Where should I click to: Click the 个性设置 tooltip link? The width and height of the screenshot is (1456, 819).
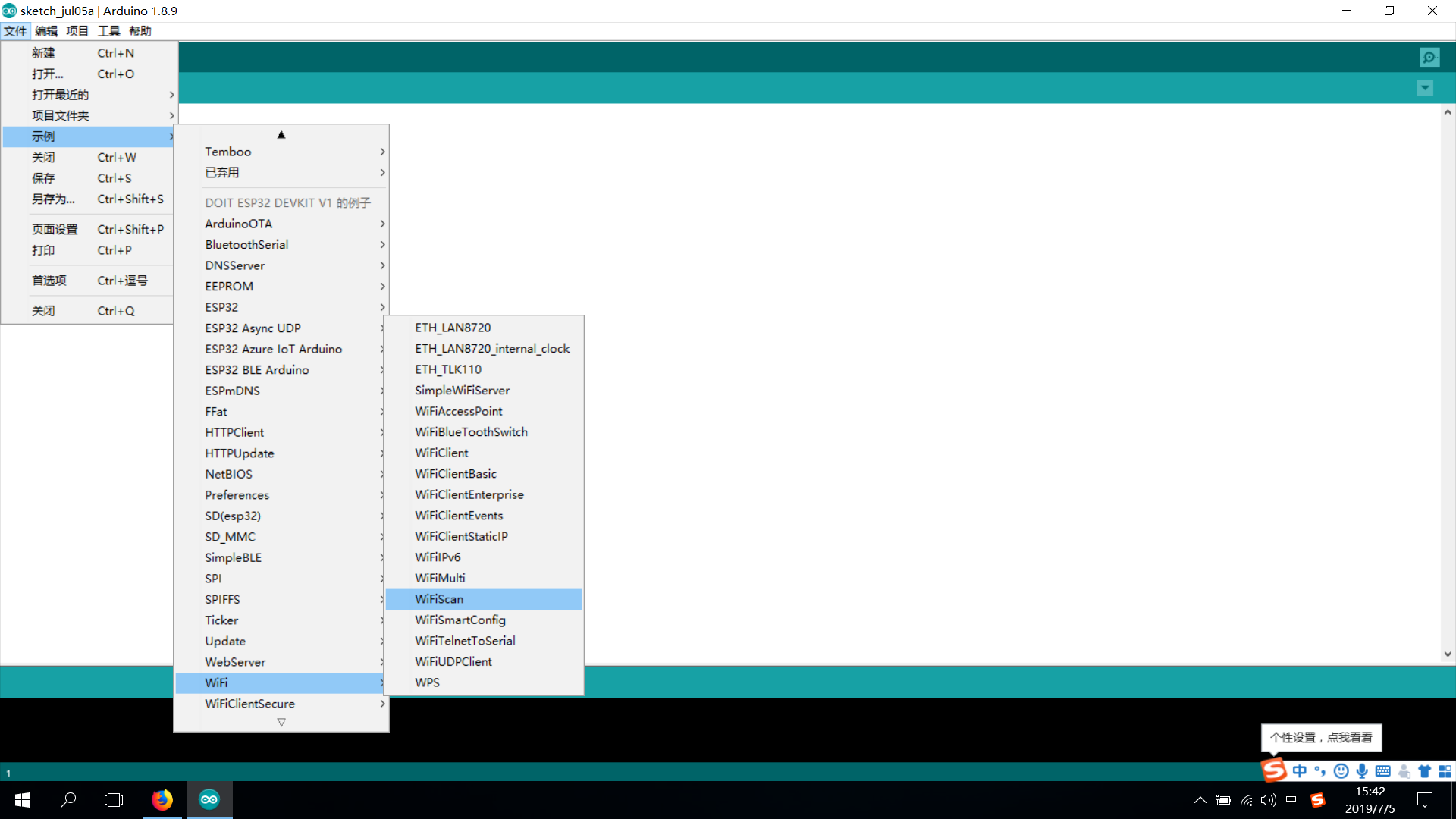[x=1320, y=737]
